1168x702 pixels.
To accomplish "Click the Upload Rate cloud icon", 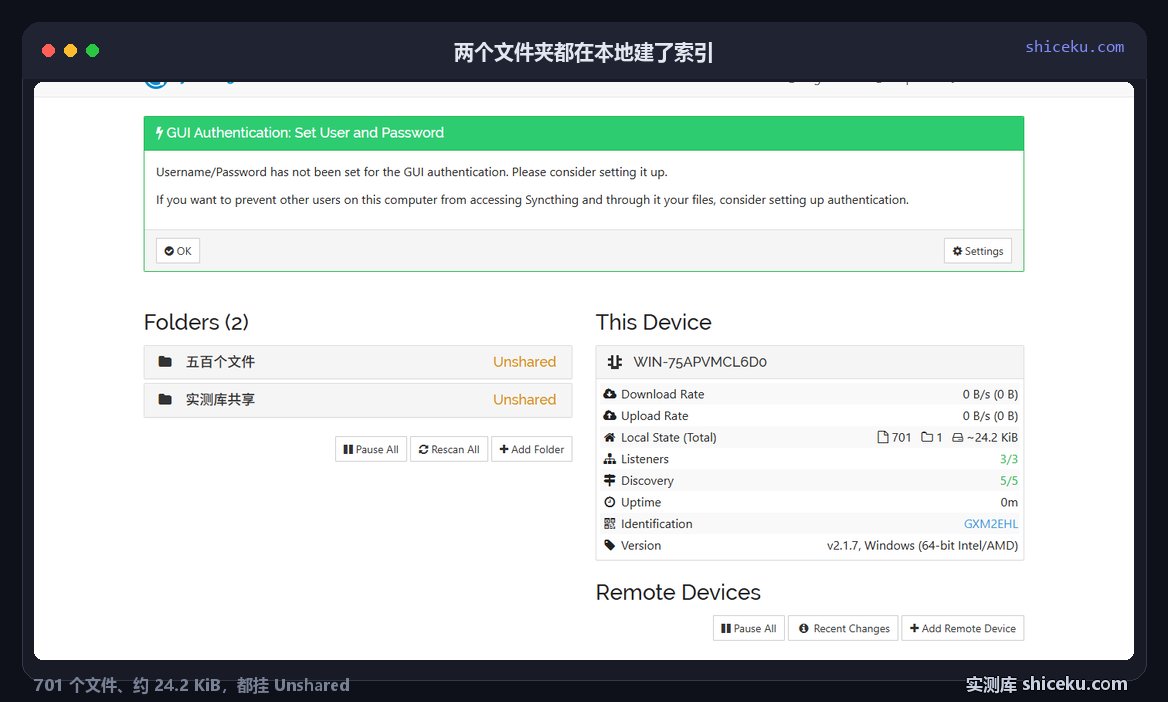I will pos(609,415).
